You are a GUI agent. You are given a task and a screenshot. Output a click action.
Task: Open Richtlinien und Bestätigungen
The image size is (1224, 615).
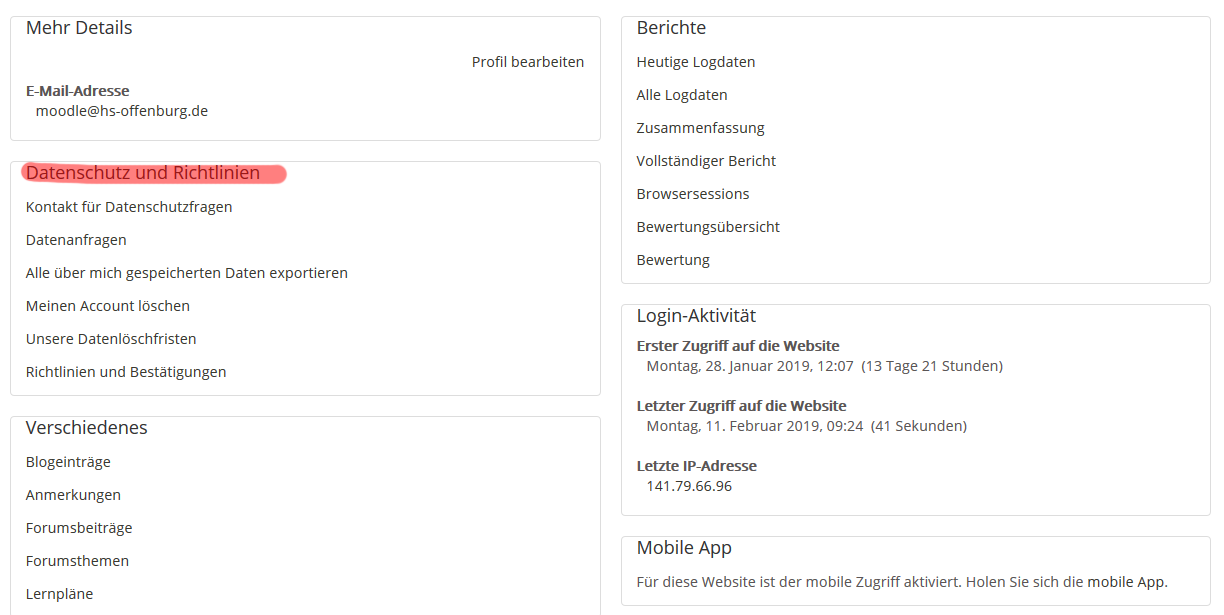(x=126, y=372)
